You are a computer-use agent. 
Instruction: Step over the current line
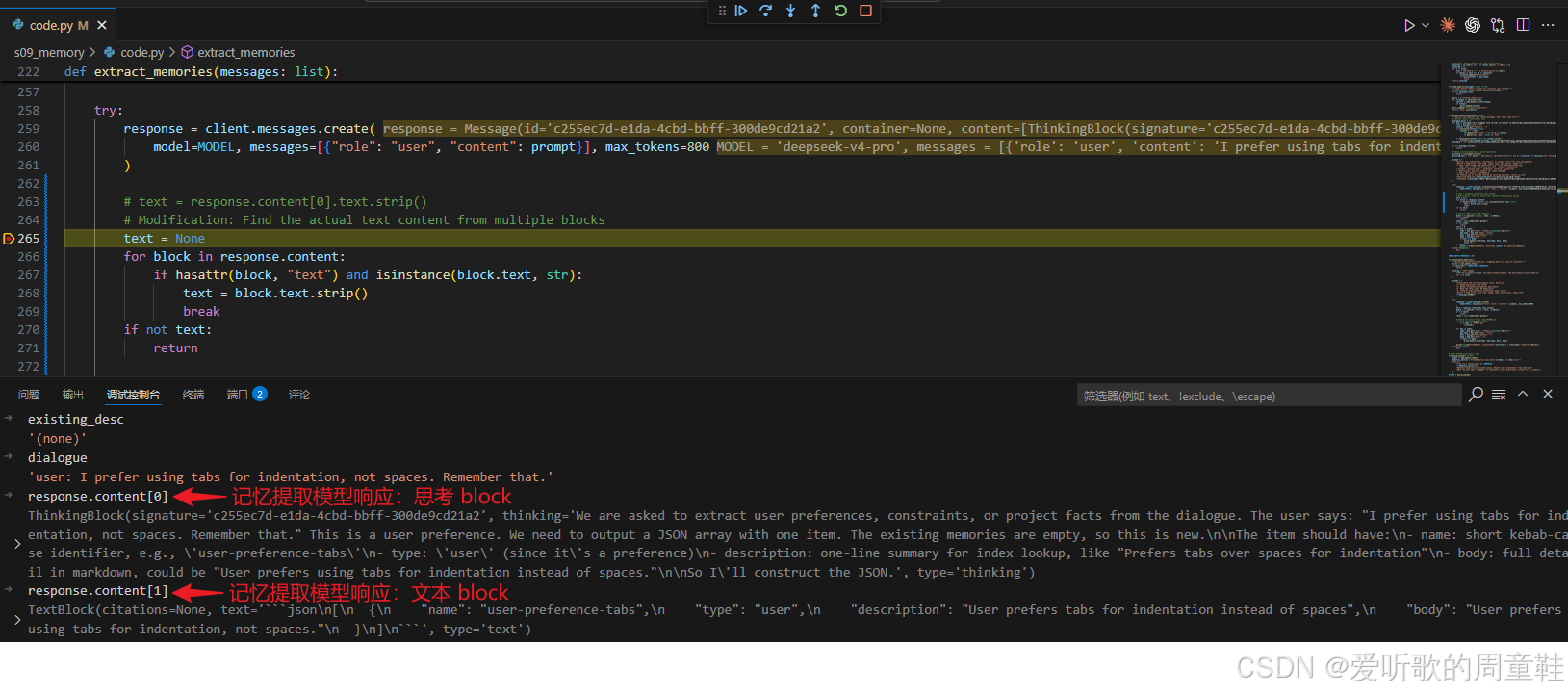(x=765, y=11)
